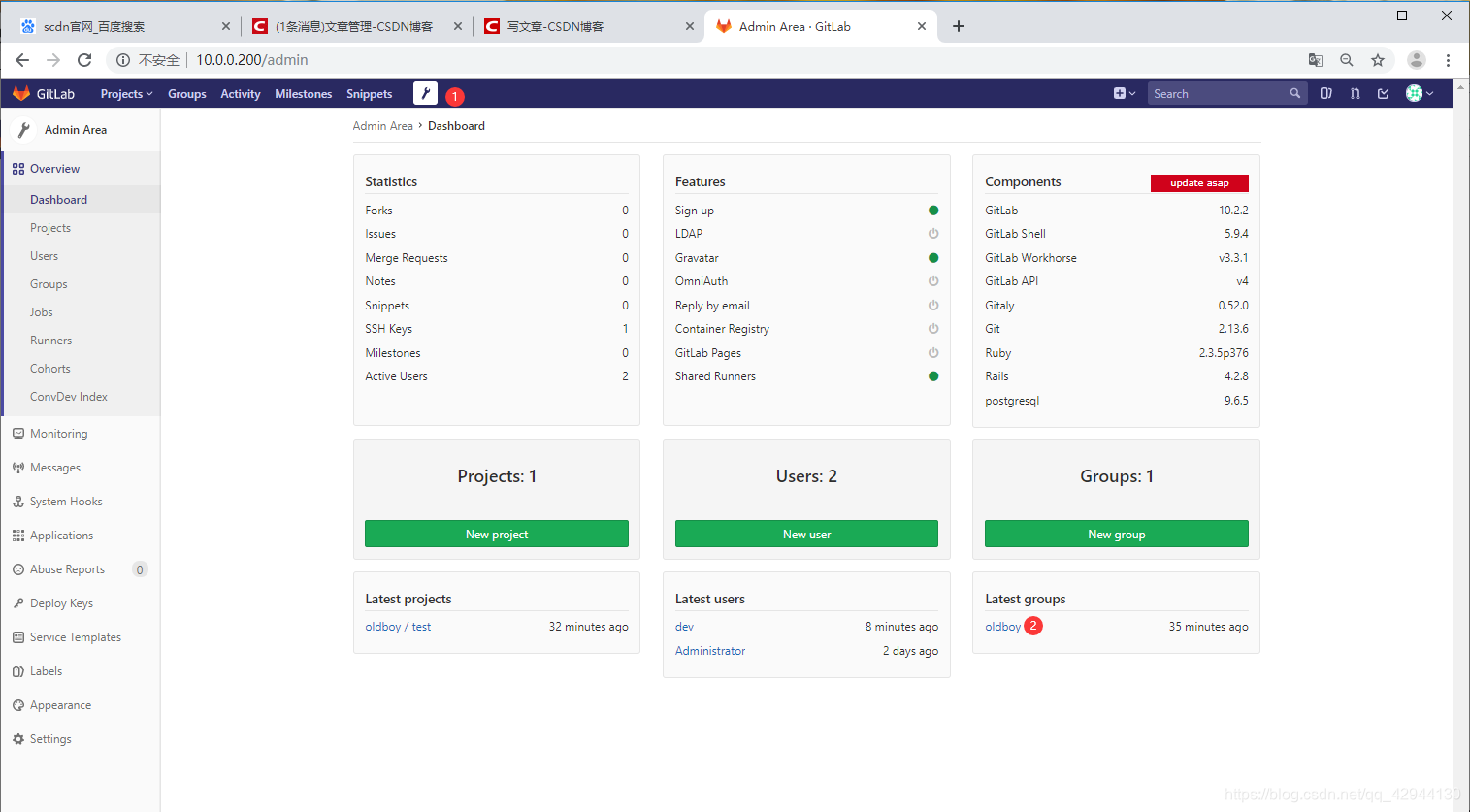
Task: Open the Admin Area wrench icon in navbar
Action: tap(425, 93)
